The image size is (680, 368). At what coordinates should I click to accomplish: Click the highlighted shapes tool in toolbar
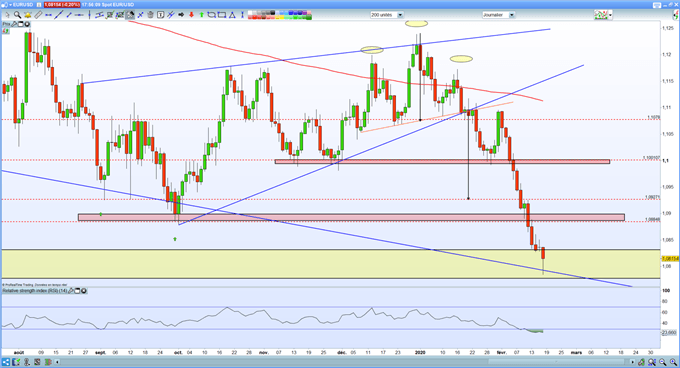pos(130,15)
